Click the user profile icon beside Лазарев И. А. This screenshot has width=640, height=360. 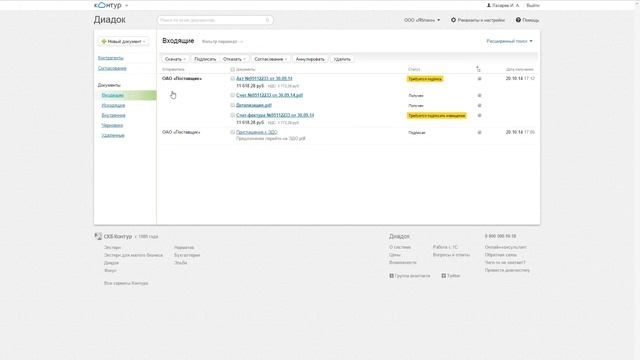click(489, 5)
